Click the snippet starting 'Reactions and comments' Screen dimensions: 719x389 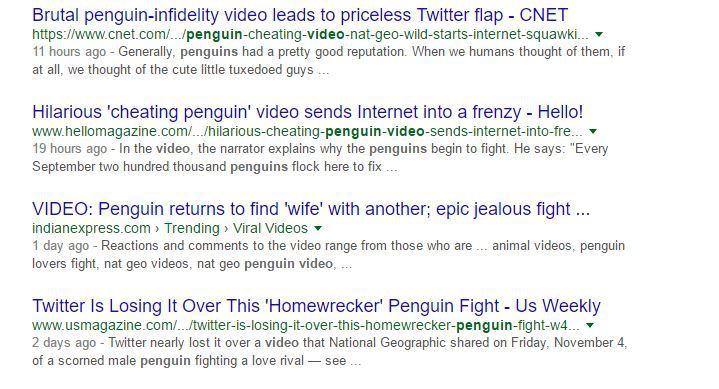pos(328,255)
